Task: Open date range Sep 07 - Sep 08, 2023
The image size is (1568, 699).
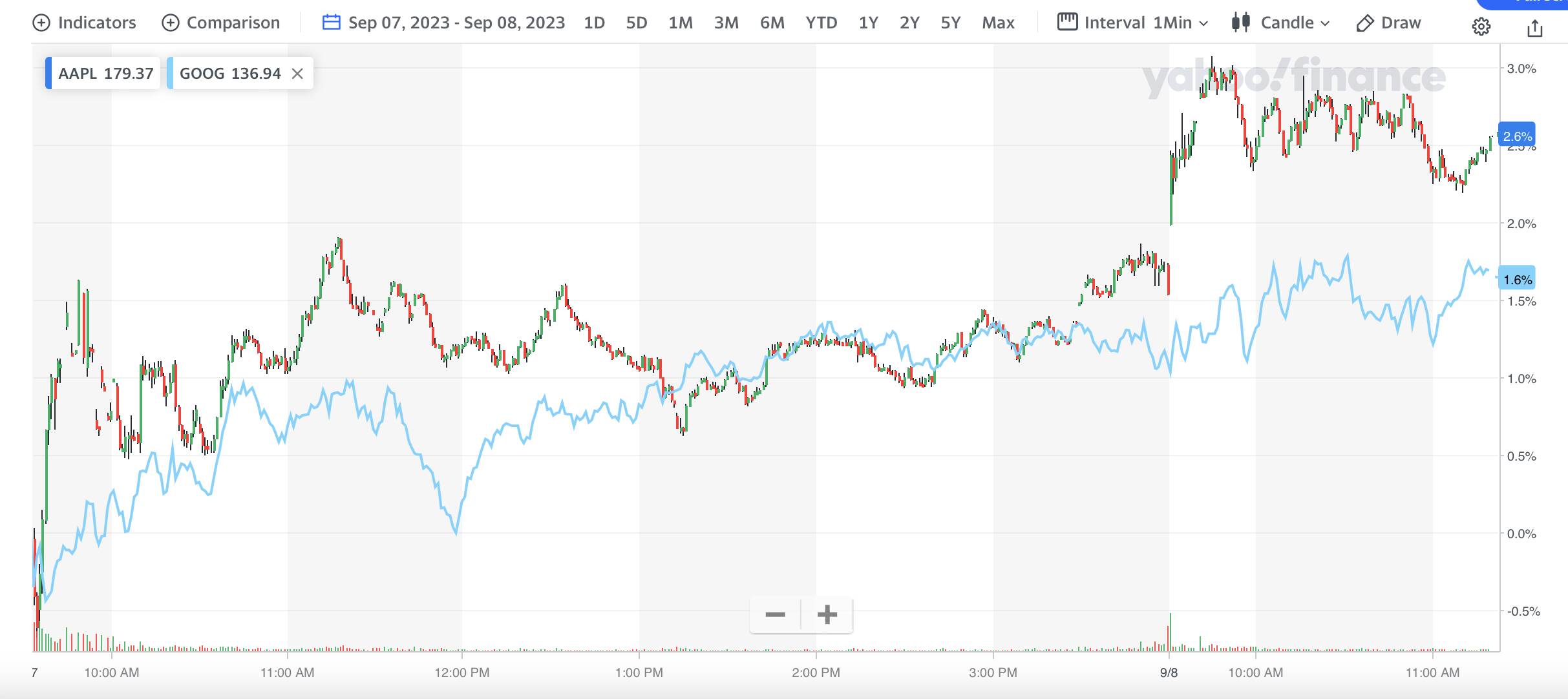Action: point(457,23)
